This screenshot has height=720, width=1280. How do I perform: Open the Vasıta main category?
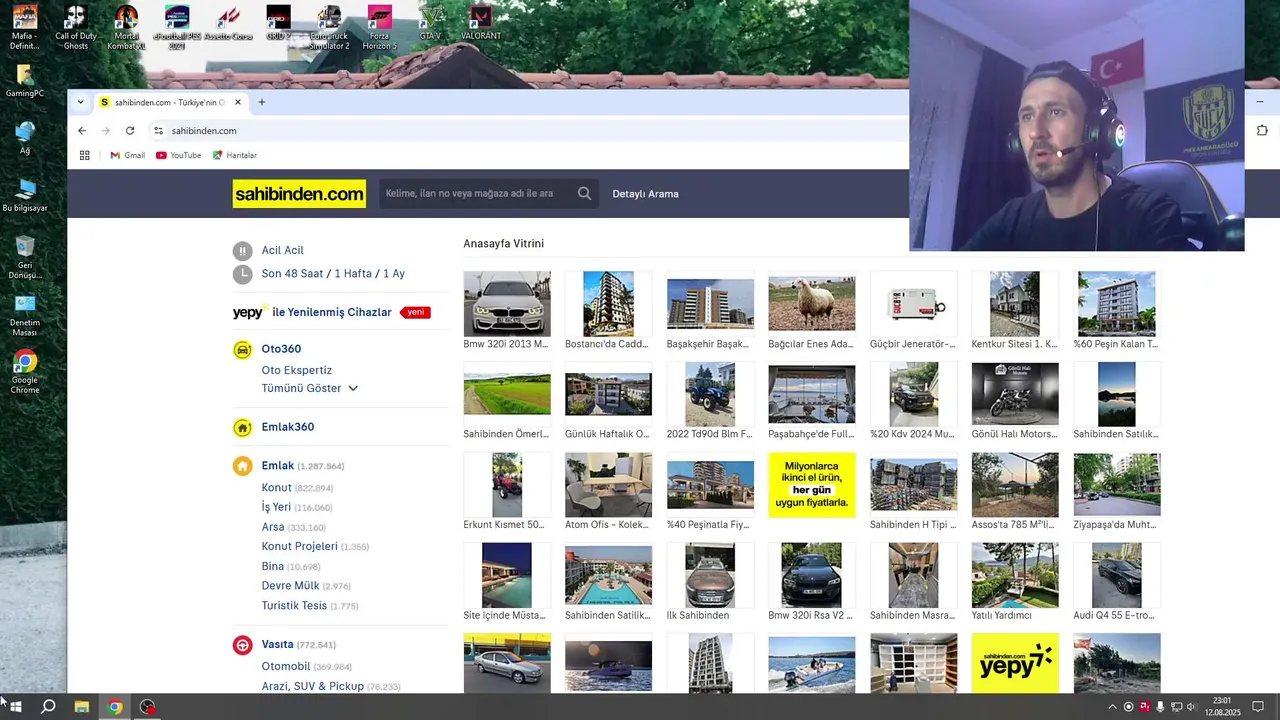[278, 645]
